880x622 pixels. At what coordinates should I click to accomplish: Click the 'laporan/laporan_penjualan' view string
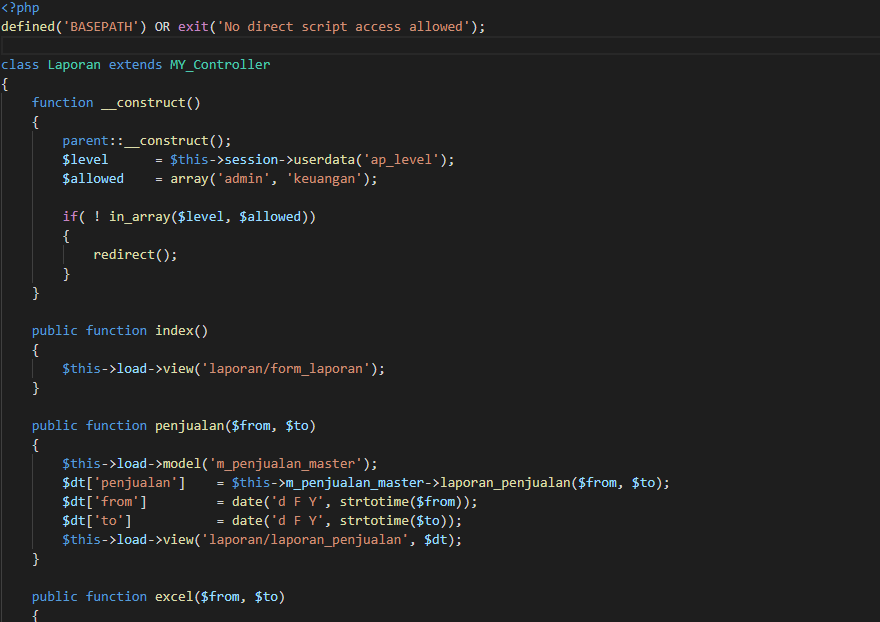click(305, 540)
